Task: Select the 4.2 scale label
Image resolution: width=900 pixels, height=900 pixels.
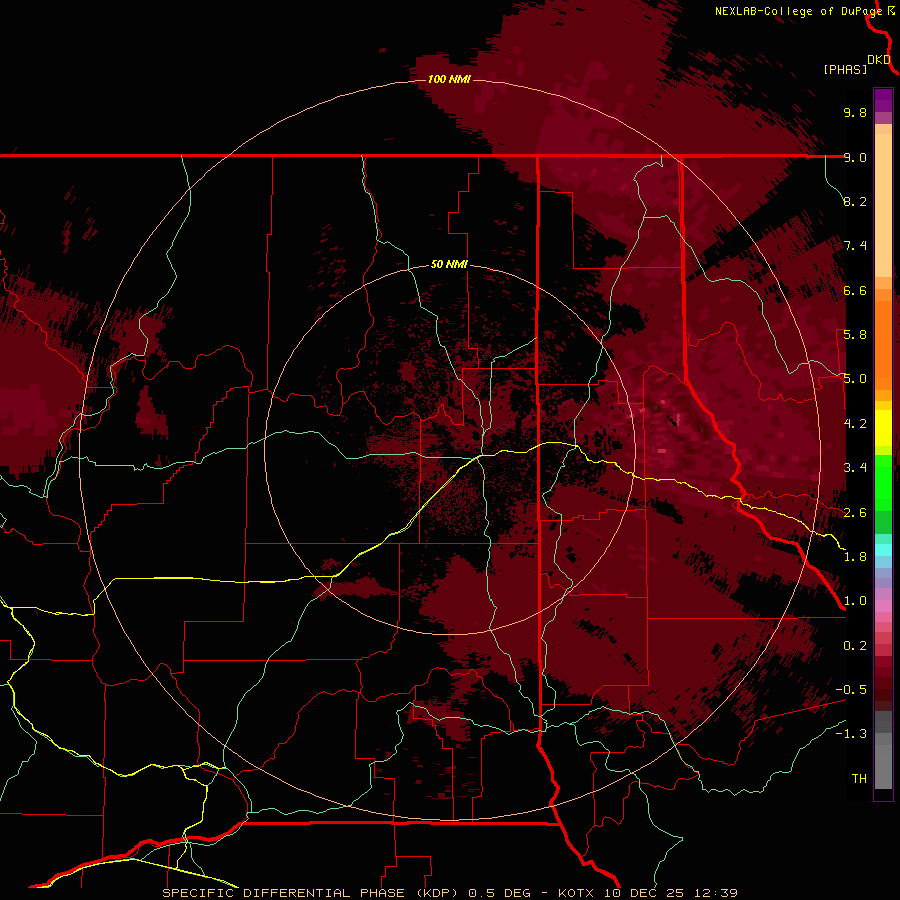Action: [x=855, y=424]
